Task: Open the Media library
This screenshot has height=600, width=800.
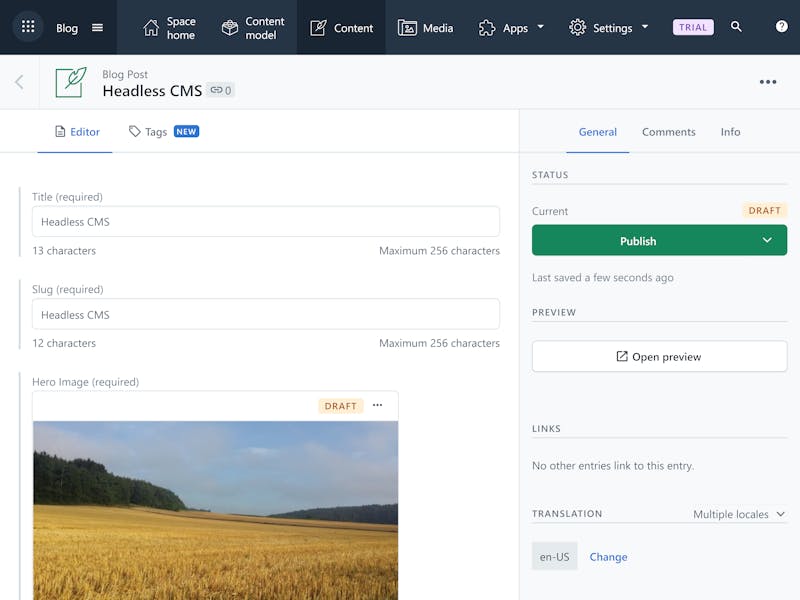Action: click(426, 28)
